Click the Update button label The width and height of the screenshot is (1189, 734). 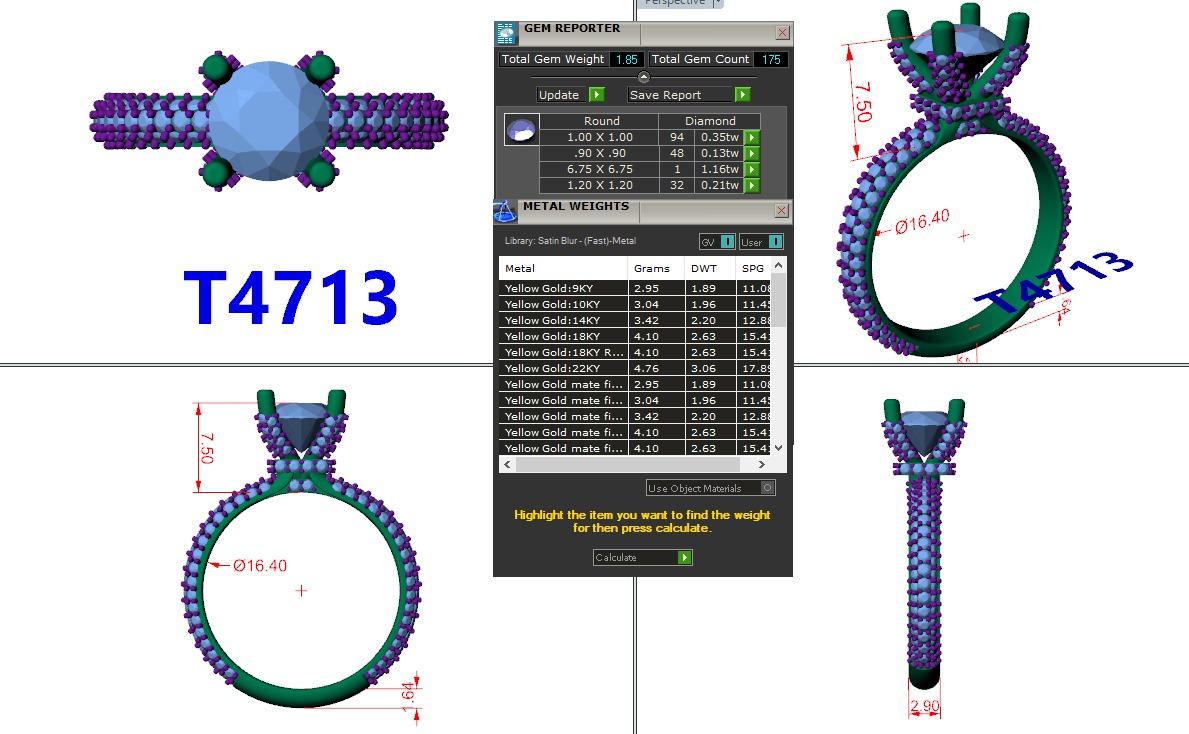click(x=559, y=95)
